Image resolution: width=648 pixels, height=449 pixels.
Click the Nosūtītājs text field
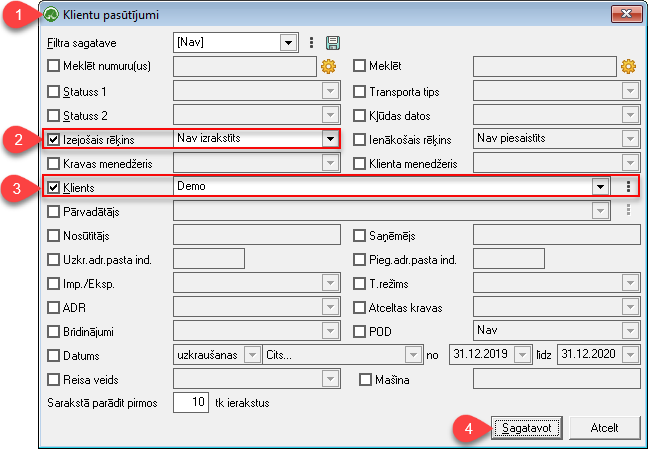[x=257, y=235]
